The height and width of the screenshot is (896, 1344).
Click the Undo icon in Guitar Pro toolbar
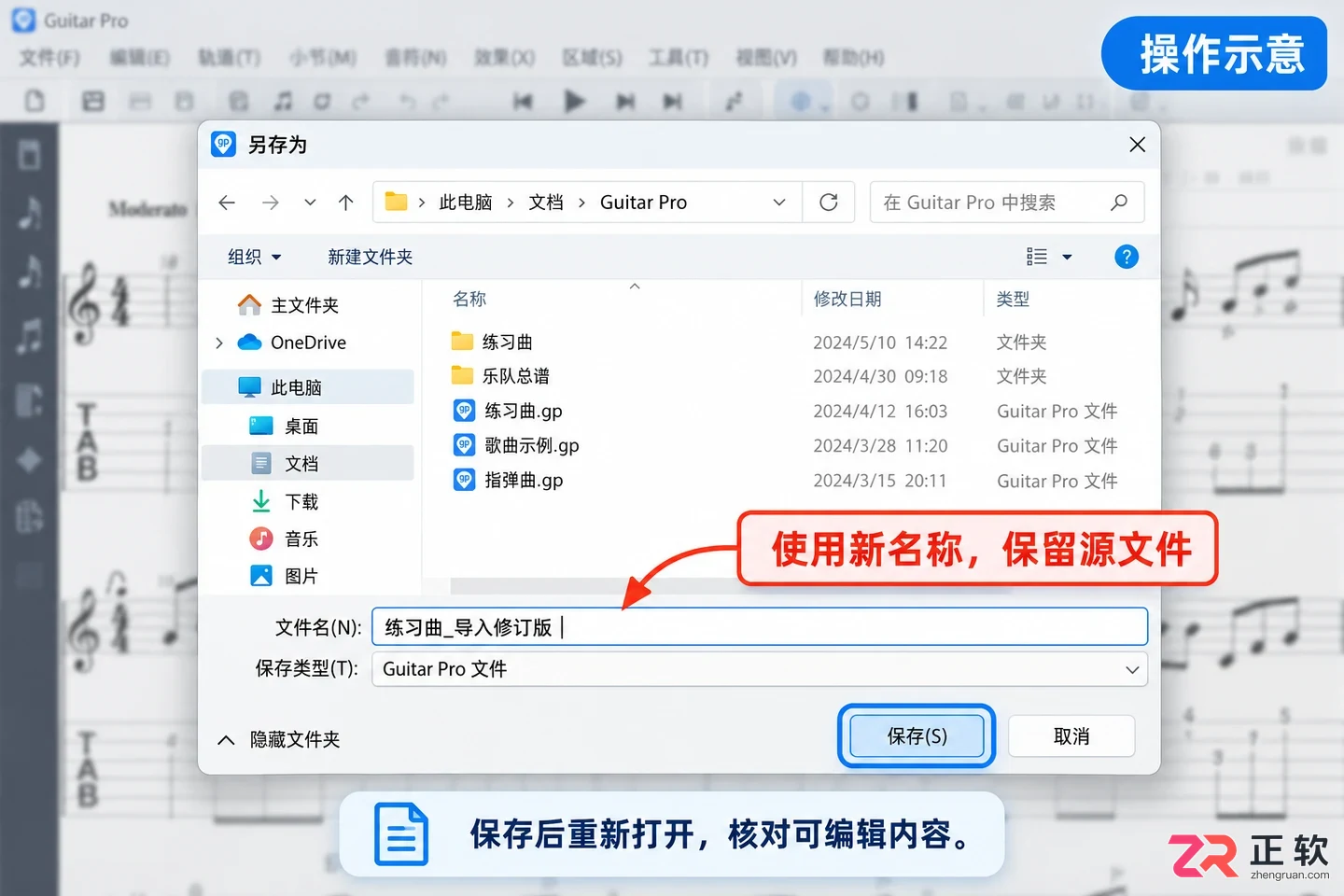(x=407, y=101)
